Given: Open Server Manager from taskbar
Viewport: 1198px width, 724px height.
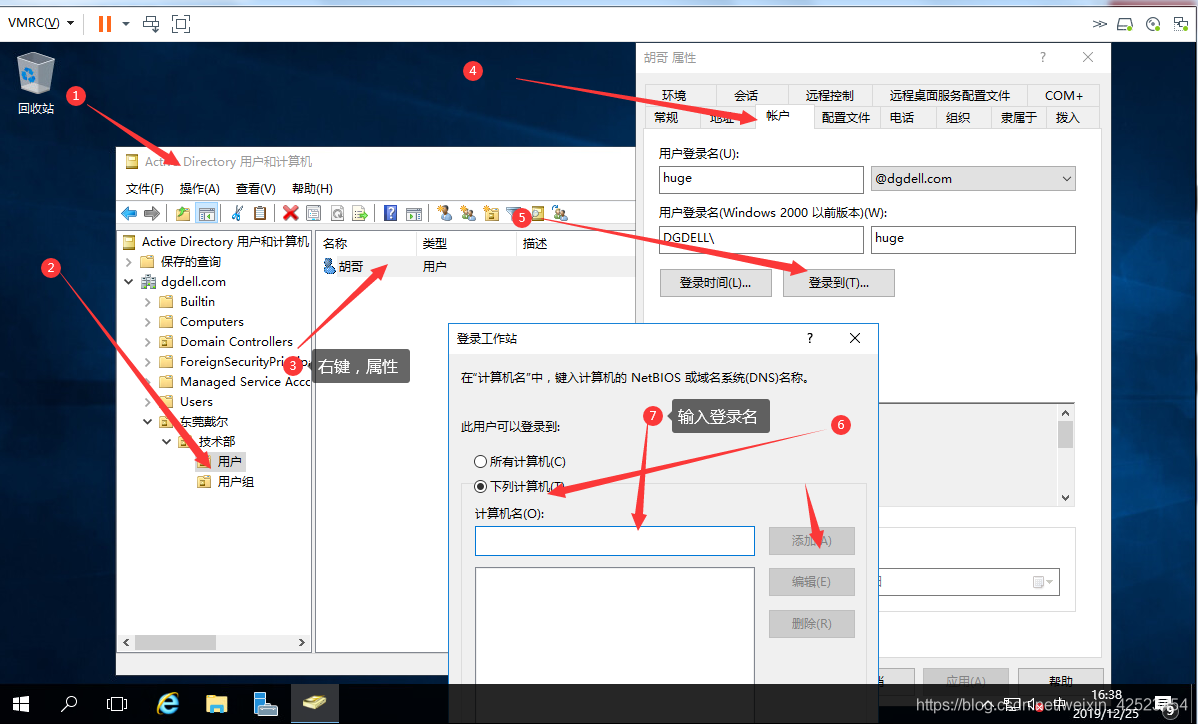Looking at the screenshot, I should point(265,703).
